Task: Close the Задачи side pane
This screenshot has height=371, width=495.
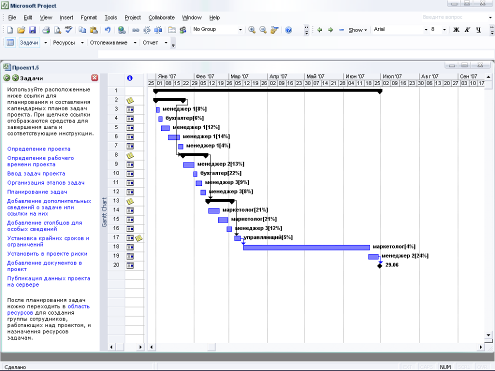Action: point(95,78)
